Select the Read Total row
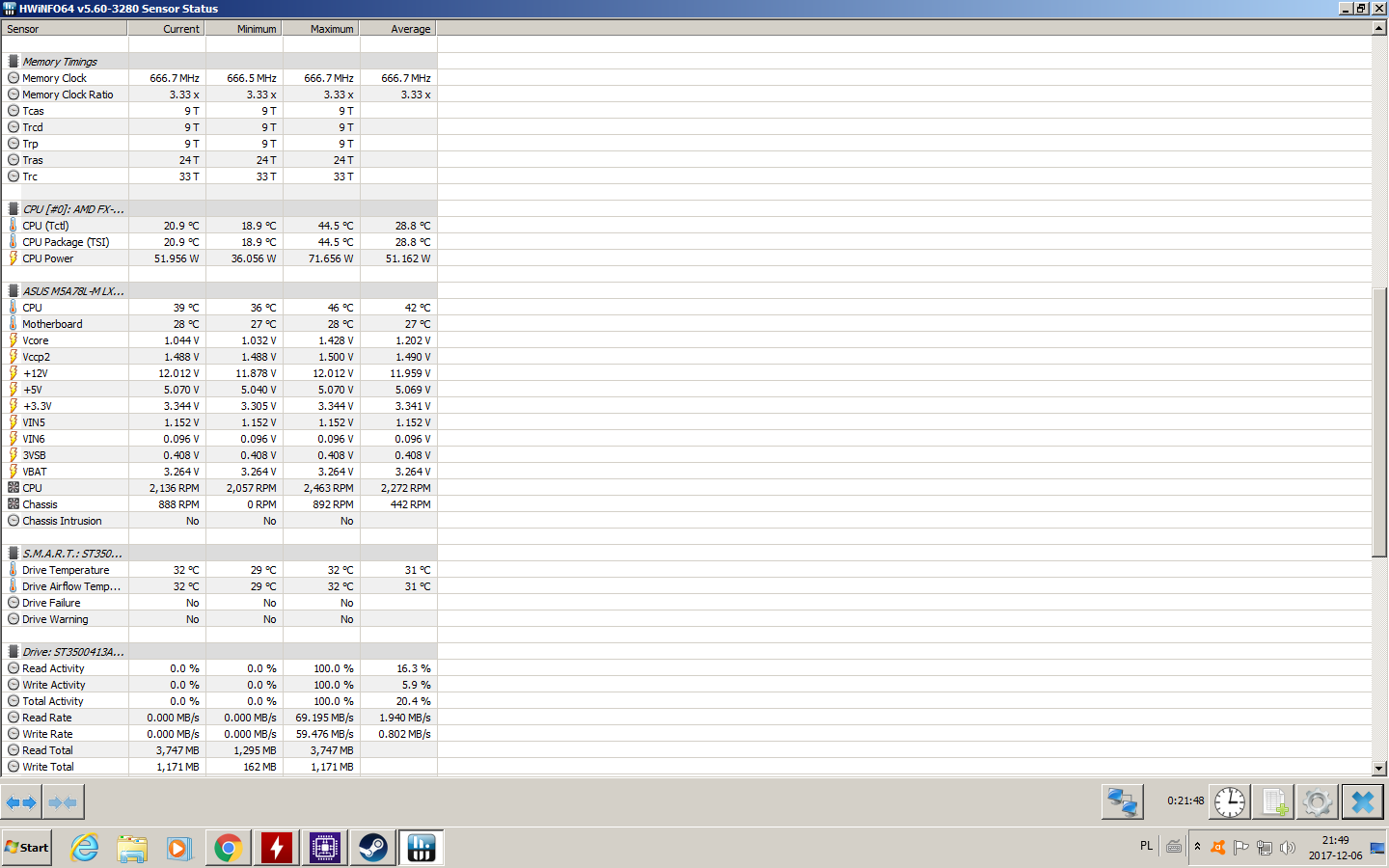The image size is (1389, 868). pos(219,750)
